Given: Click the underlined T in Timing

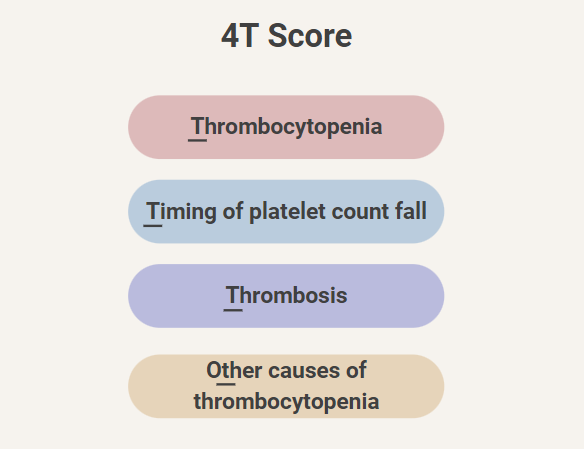Looking at the screenshot, I should coord(152,211).
